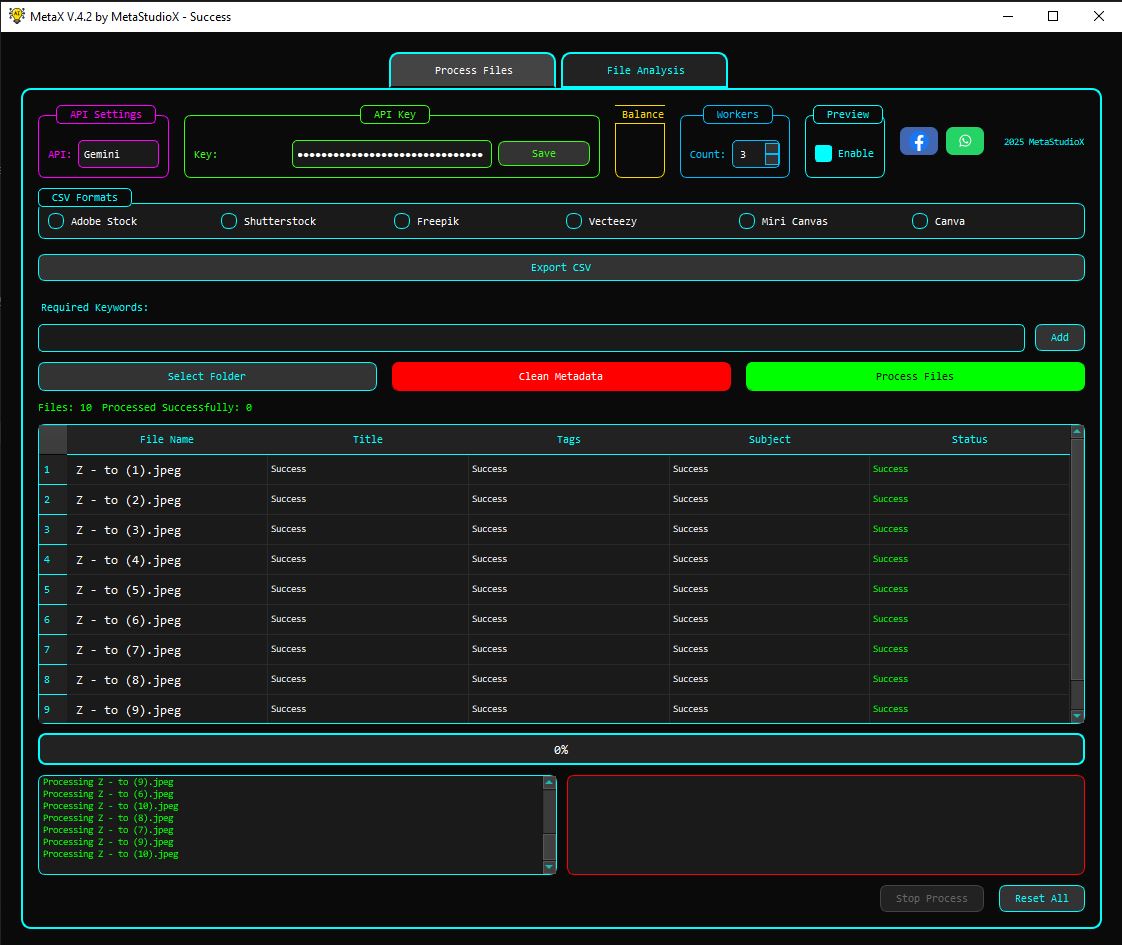1122x945 pixels.
Task: Sort by the File Name column header
Action: click(167, 439)
